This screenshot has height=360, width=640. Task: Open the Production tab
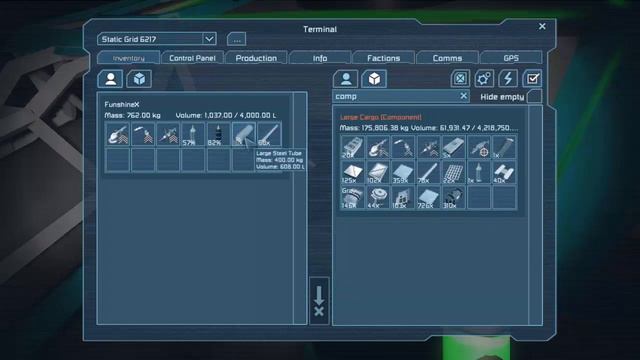[256, 58]
